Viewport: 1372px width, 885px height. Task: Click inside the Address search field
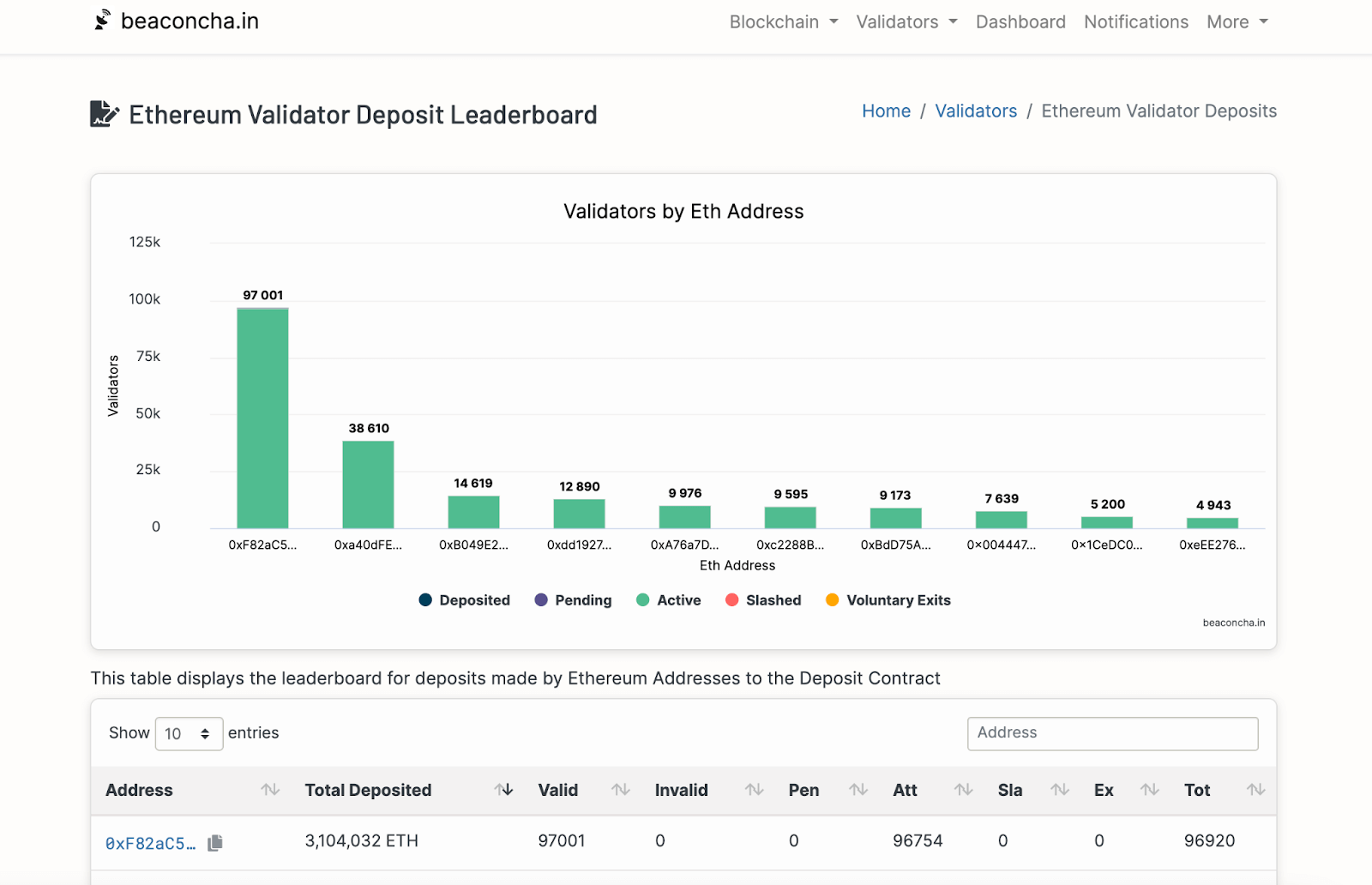(x=1111, y=733)
